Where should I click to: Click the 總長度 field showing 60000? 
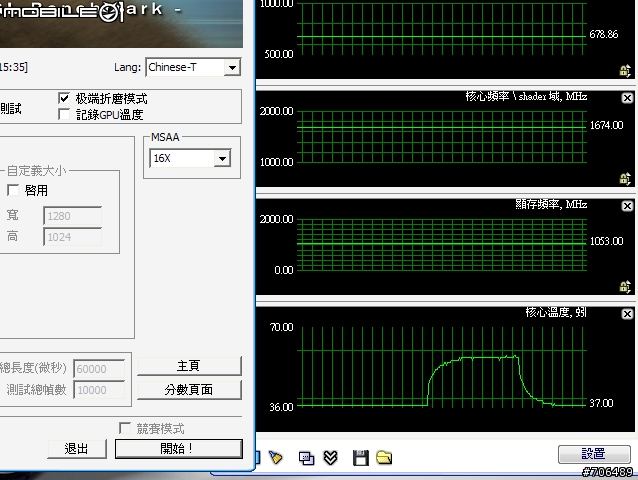click(x=99, y=369)
